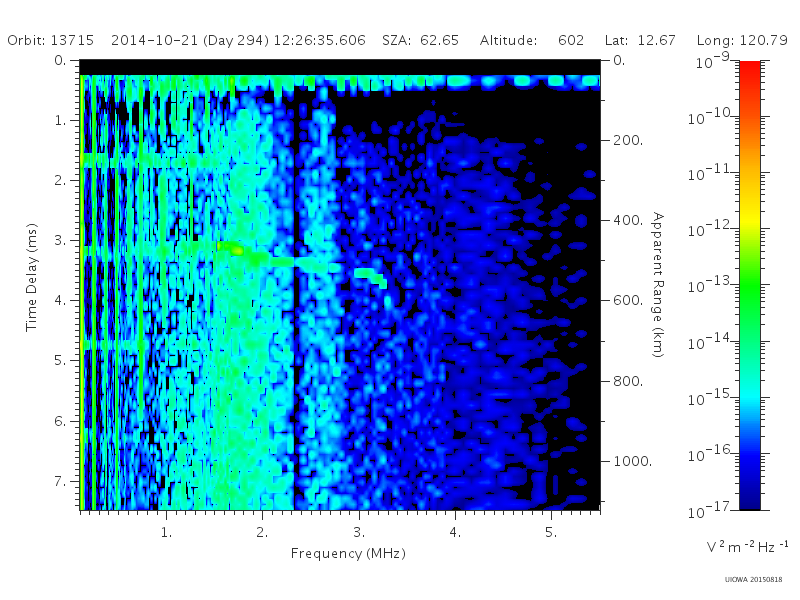Click the bright green echo trace near 1.7 MHz
The image size is (800, 600).
click(x=231, y=248)
